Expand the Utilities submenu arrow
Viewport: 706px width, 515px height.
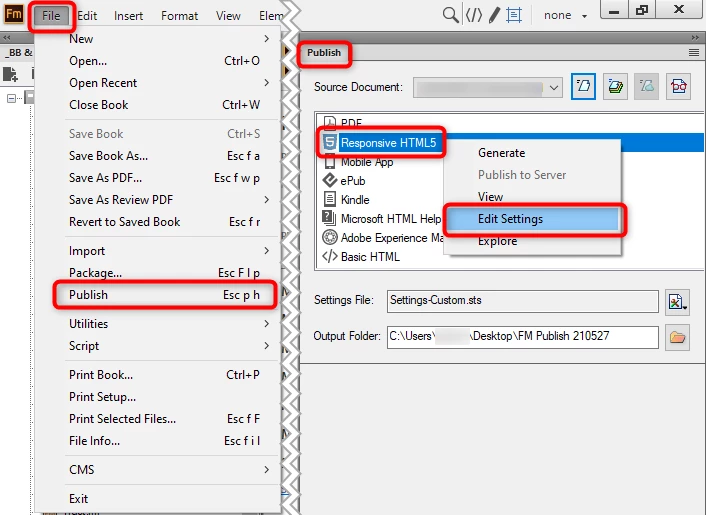tap(267, 324)
